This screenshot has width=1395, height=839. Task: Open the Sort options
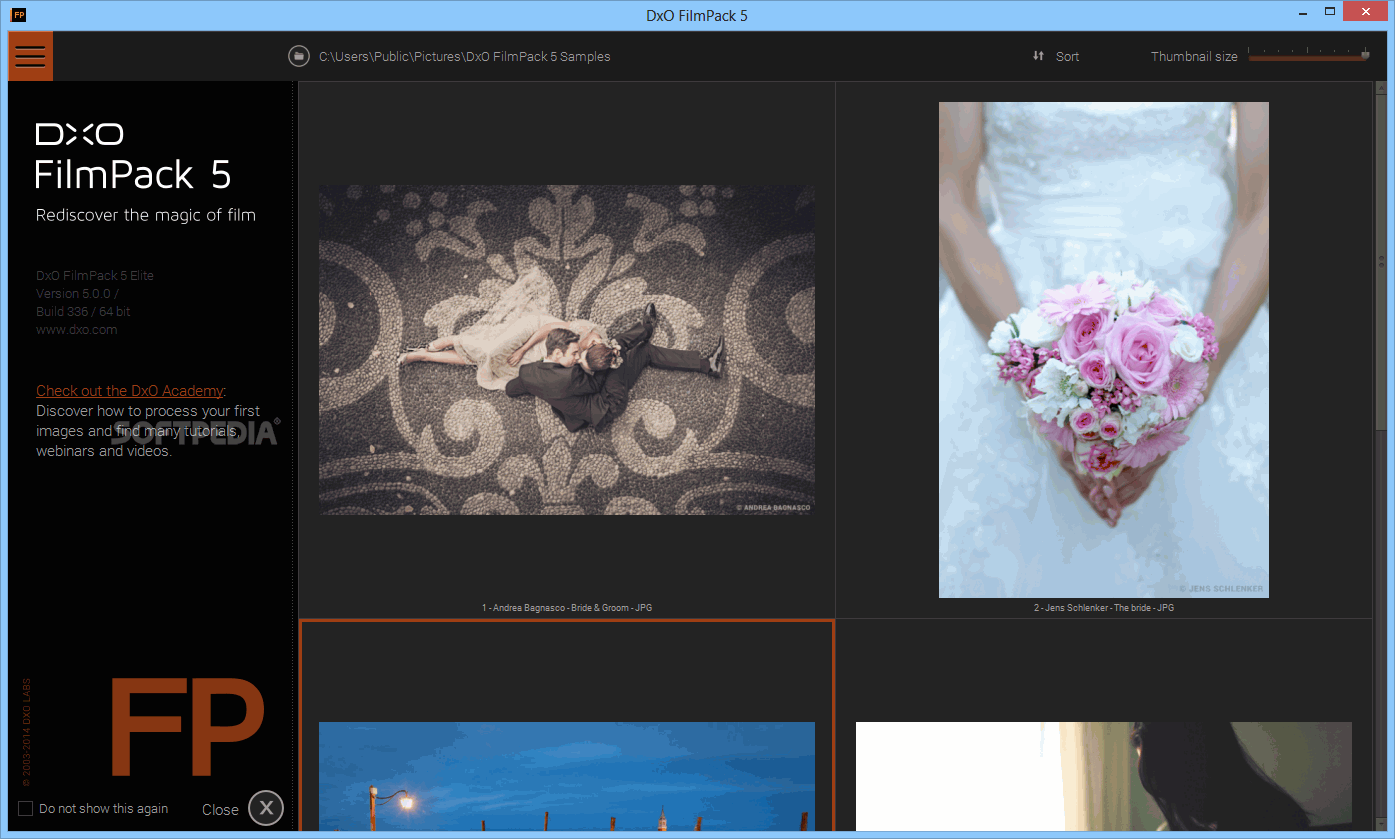(x=1067, y=57)
